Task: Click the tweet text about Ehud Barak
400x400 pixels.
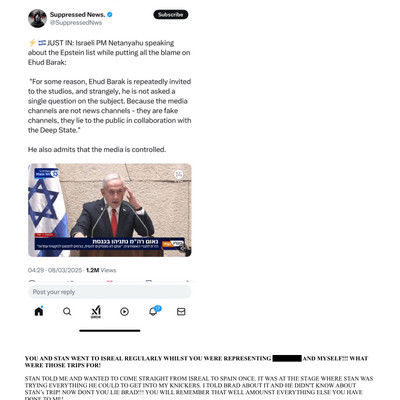Action: tap(110, 96)
